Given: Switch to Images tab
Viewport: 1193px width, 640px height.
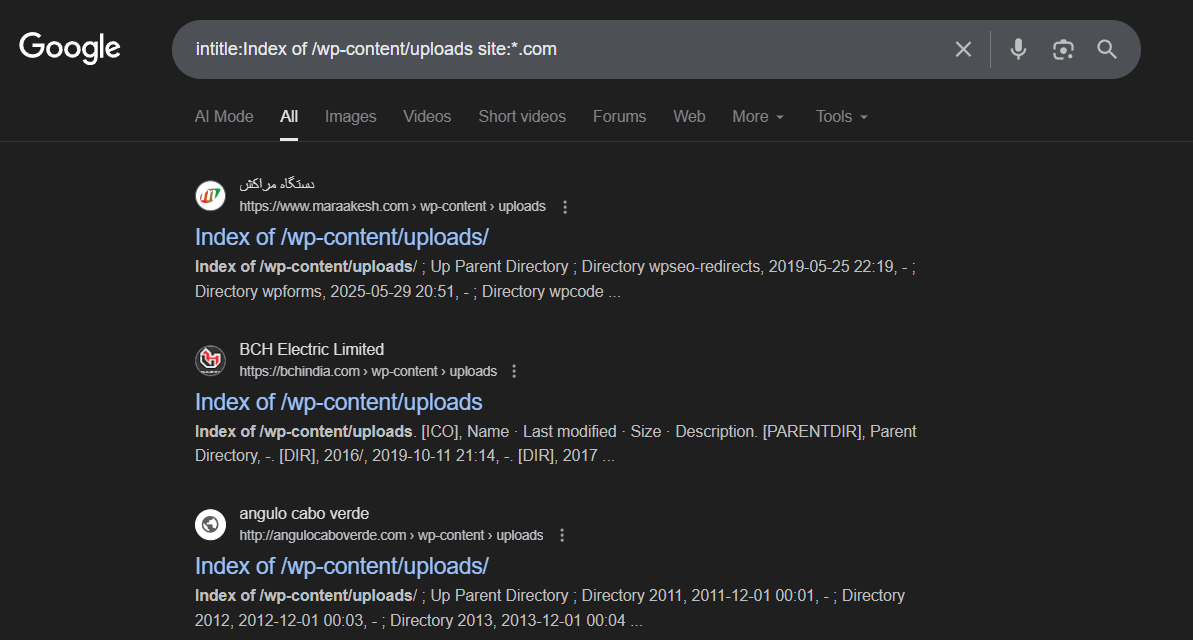Looking at the screenshot, I should 350,117.
